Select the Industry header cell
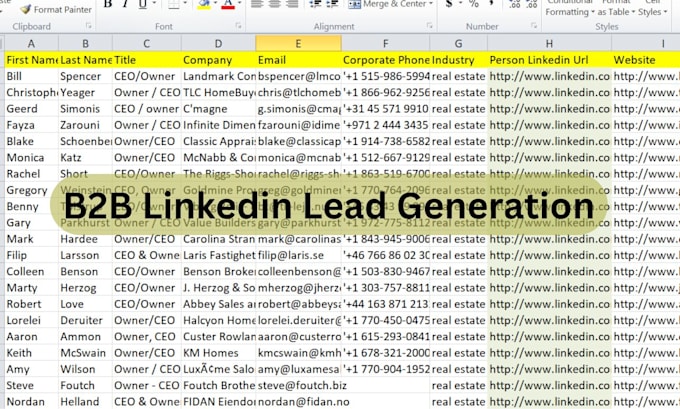 (x=458, y=60)
